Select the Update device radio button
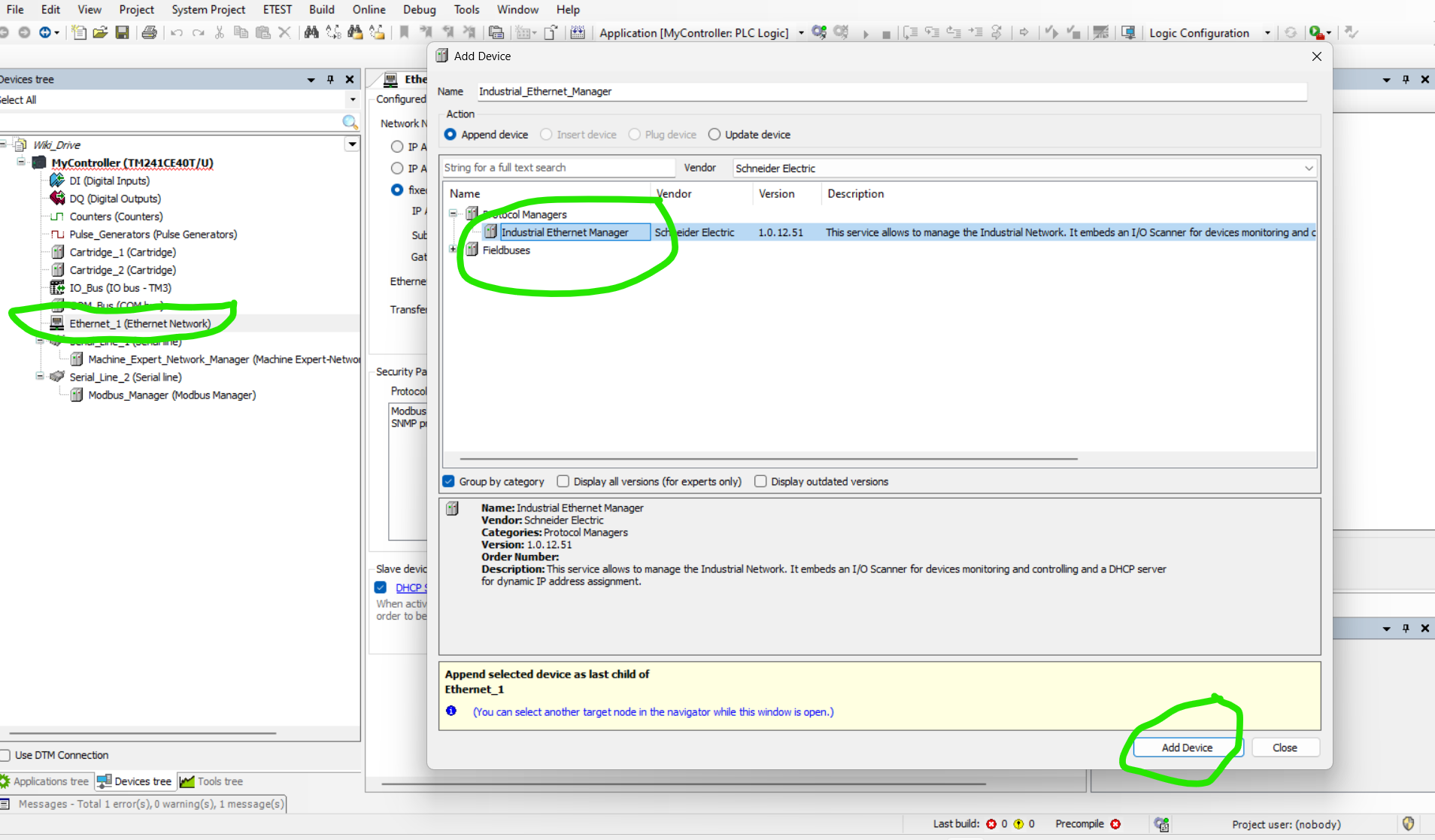The width and height of the screenshot is (1435, 840). tap(714, 135)
